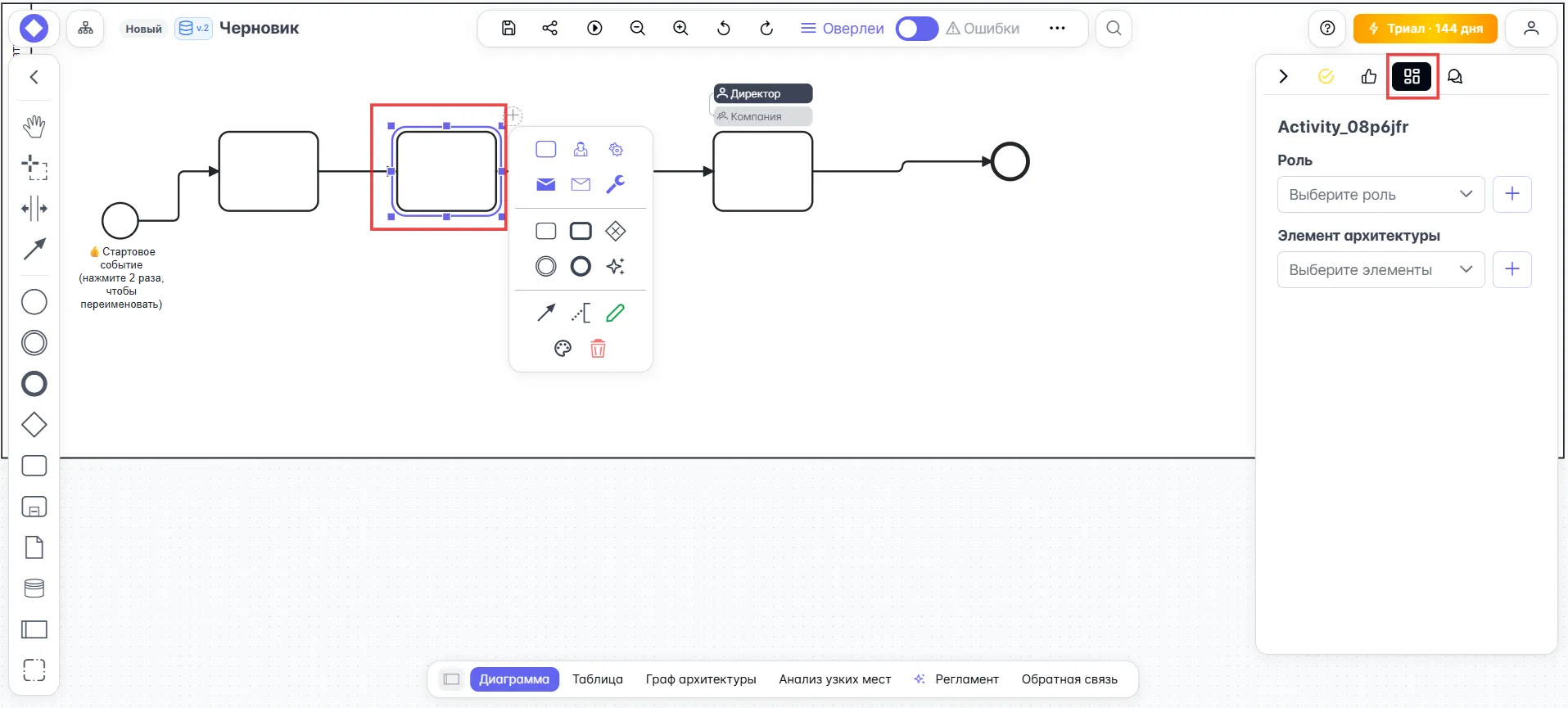Open the color palette for the element
The height and width of the screenshot is (708, 1568).
[x=563, y=349]
